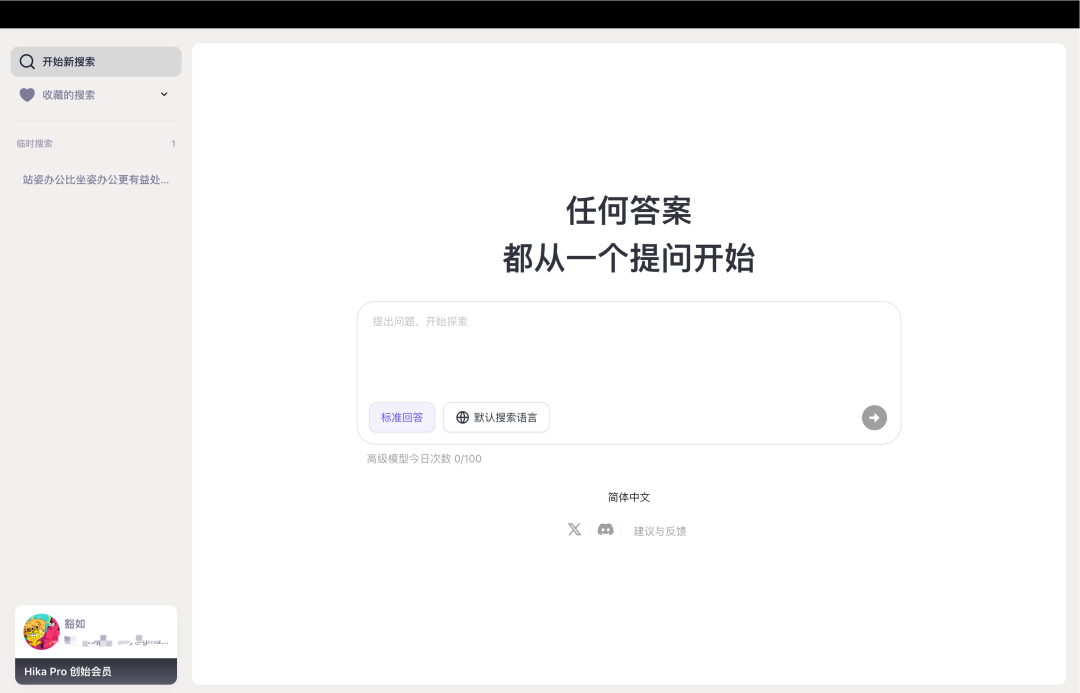Click the arrow submit icon to ask

coord(873,417)
